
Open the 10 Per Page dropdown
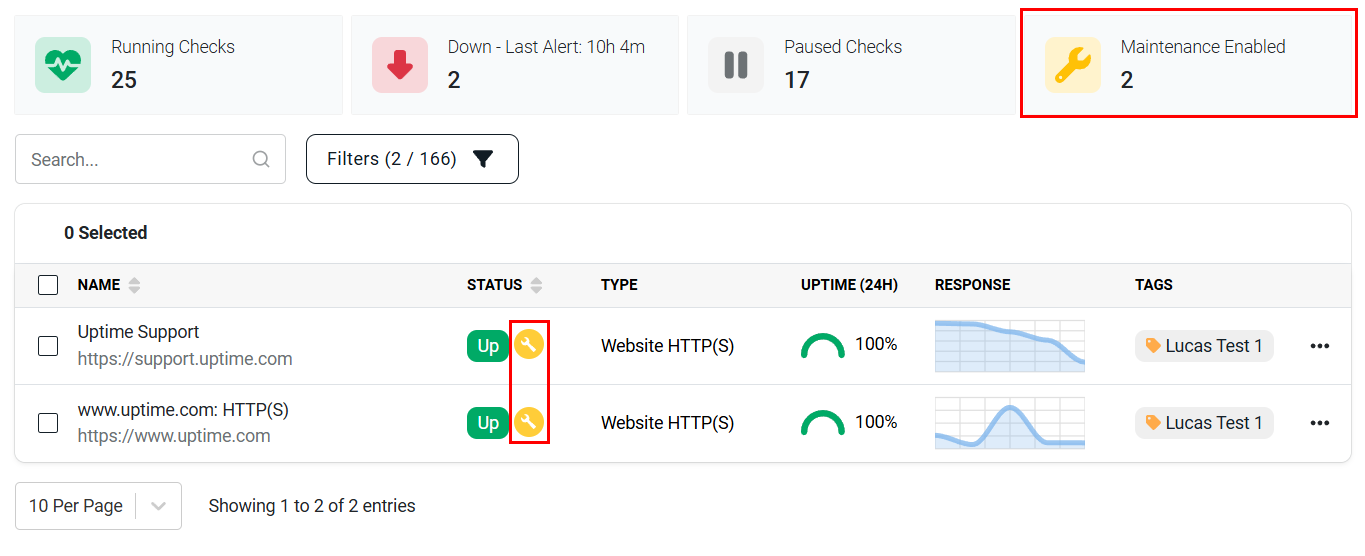(98, 506)
